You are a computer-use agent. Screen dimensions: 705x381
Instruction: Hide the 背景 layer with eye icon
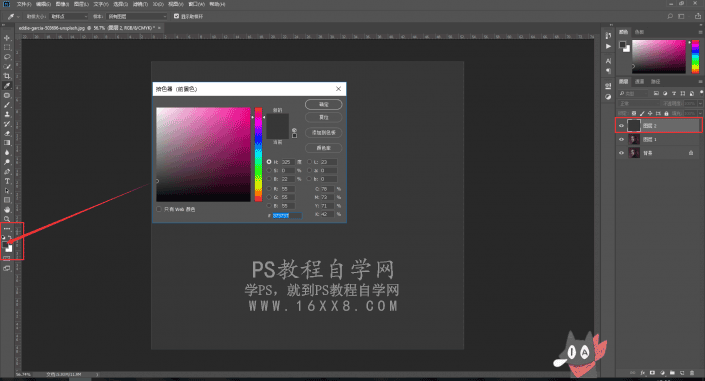click(x=621, y=153)
